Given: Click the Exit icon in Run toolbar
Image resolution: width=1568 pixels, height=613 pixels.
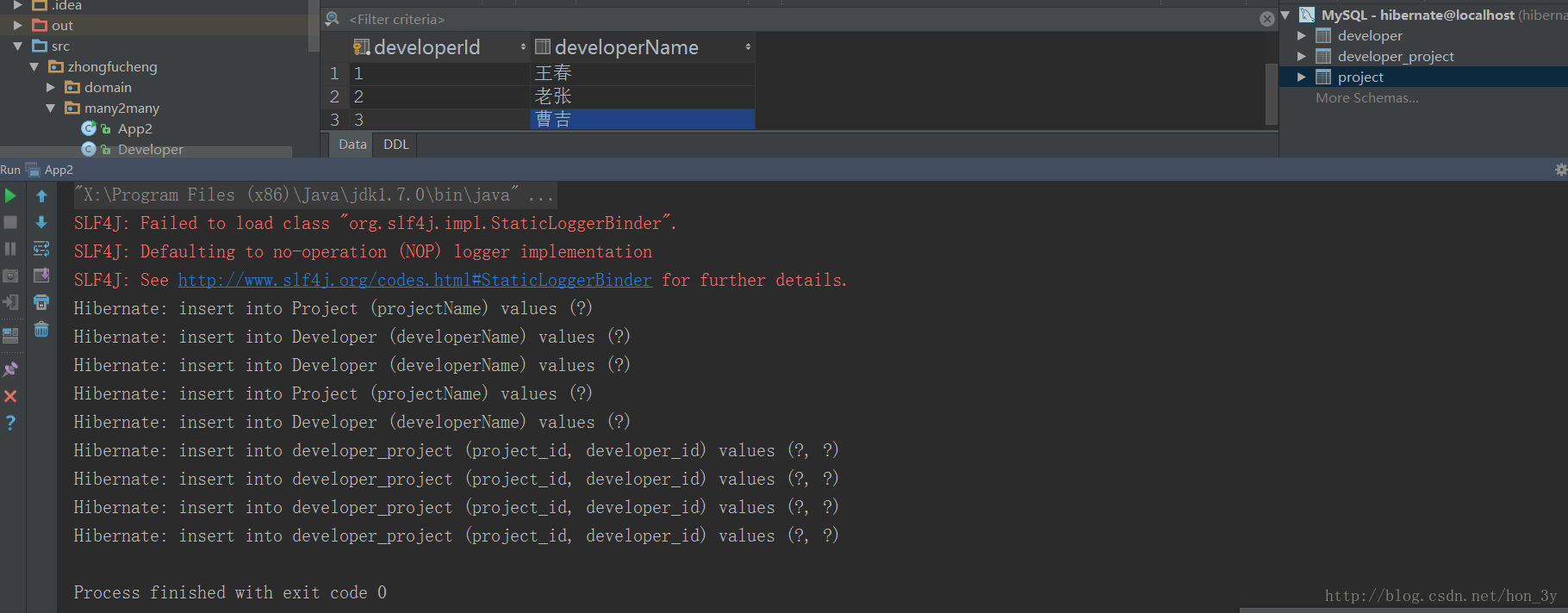Looking at the screenshot, I should click(x=10, y=302).
